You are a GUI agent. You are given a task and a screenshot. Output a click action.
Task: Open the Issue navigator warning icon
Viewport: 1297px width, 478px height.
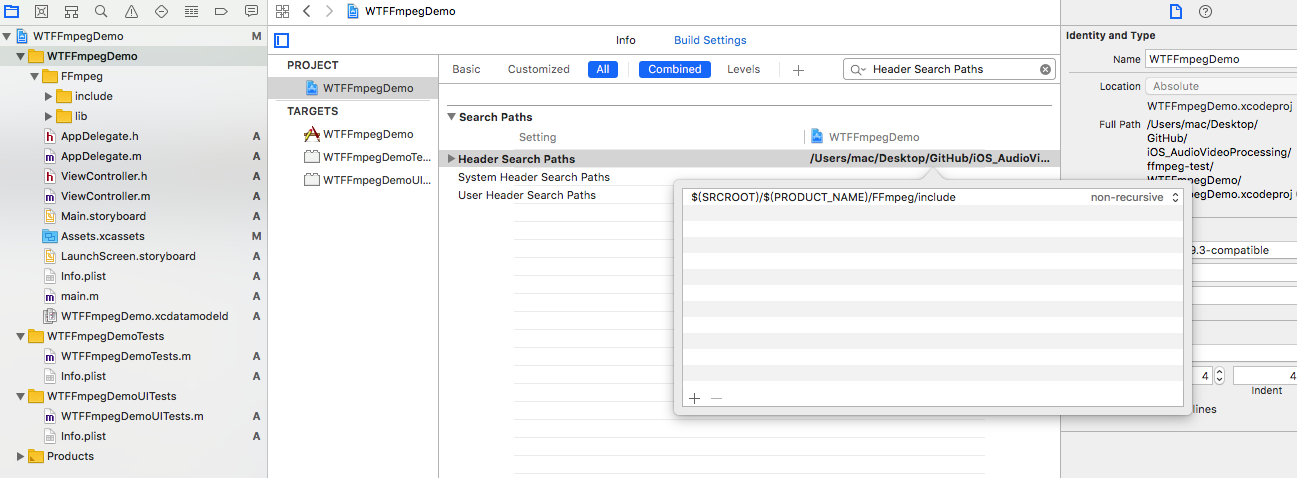[131, 12]
